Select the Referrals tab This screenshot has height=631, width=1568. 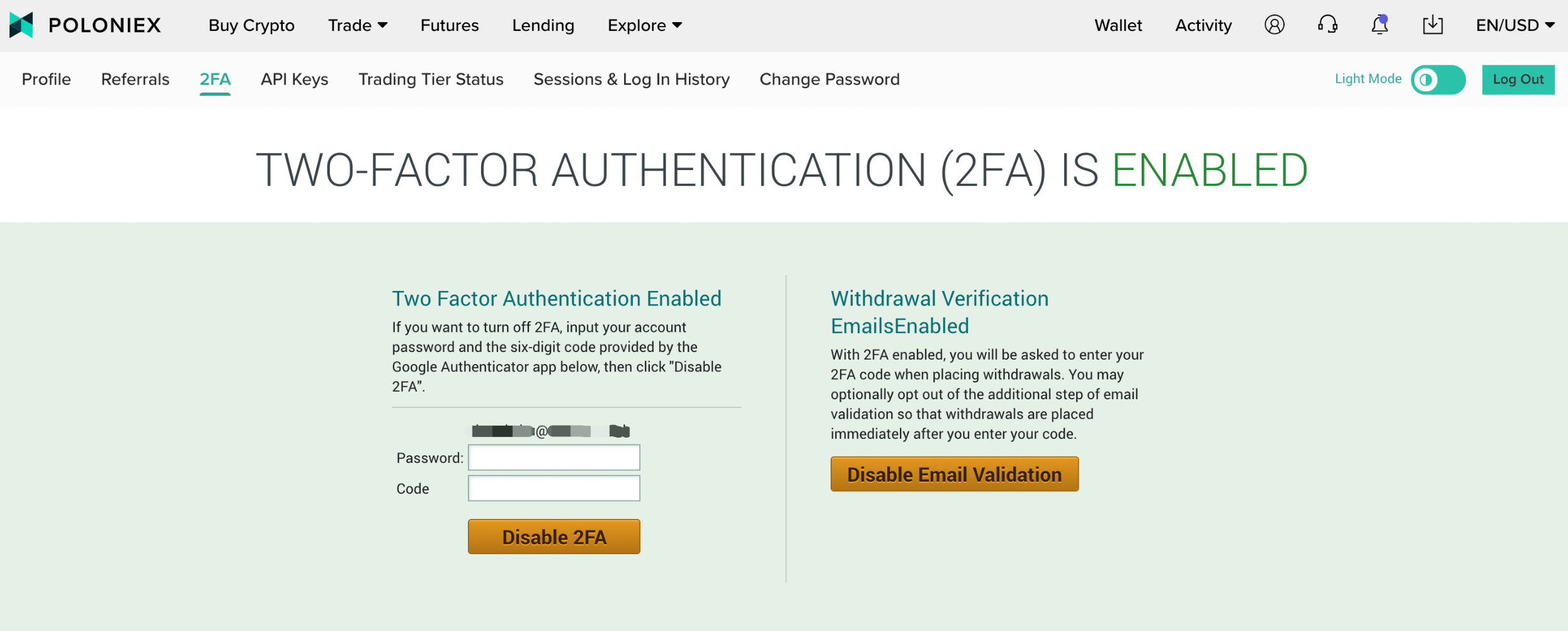[x=135, y=79]
